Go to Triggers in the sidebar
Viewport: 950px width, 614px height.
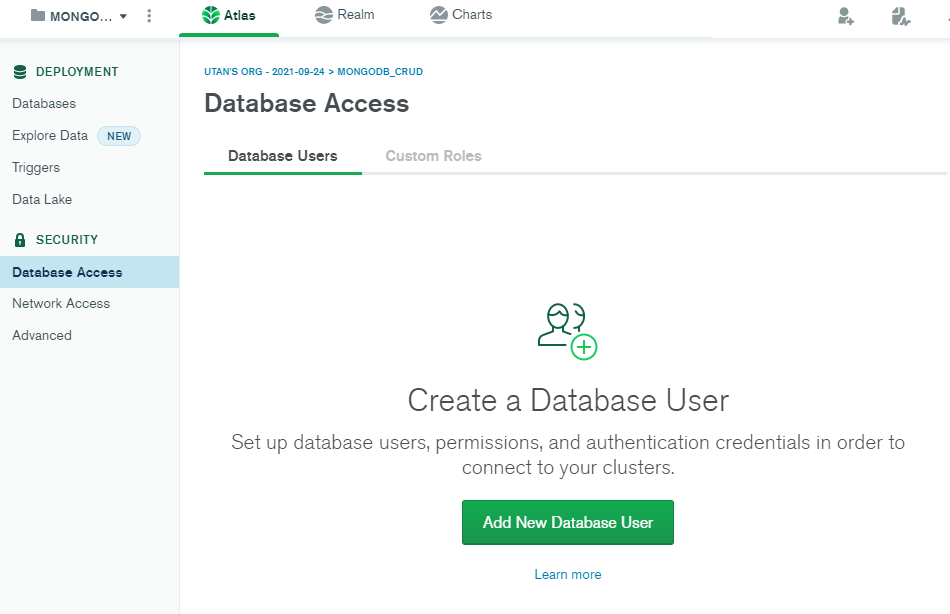(x=36, y=167)
